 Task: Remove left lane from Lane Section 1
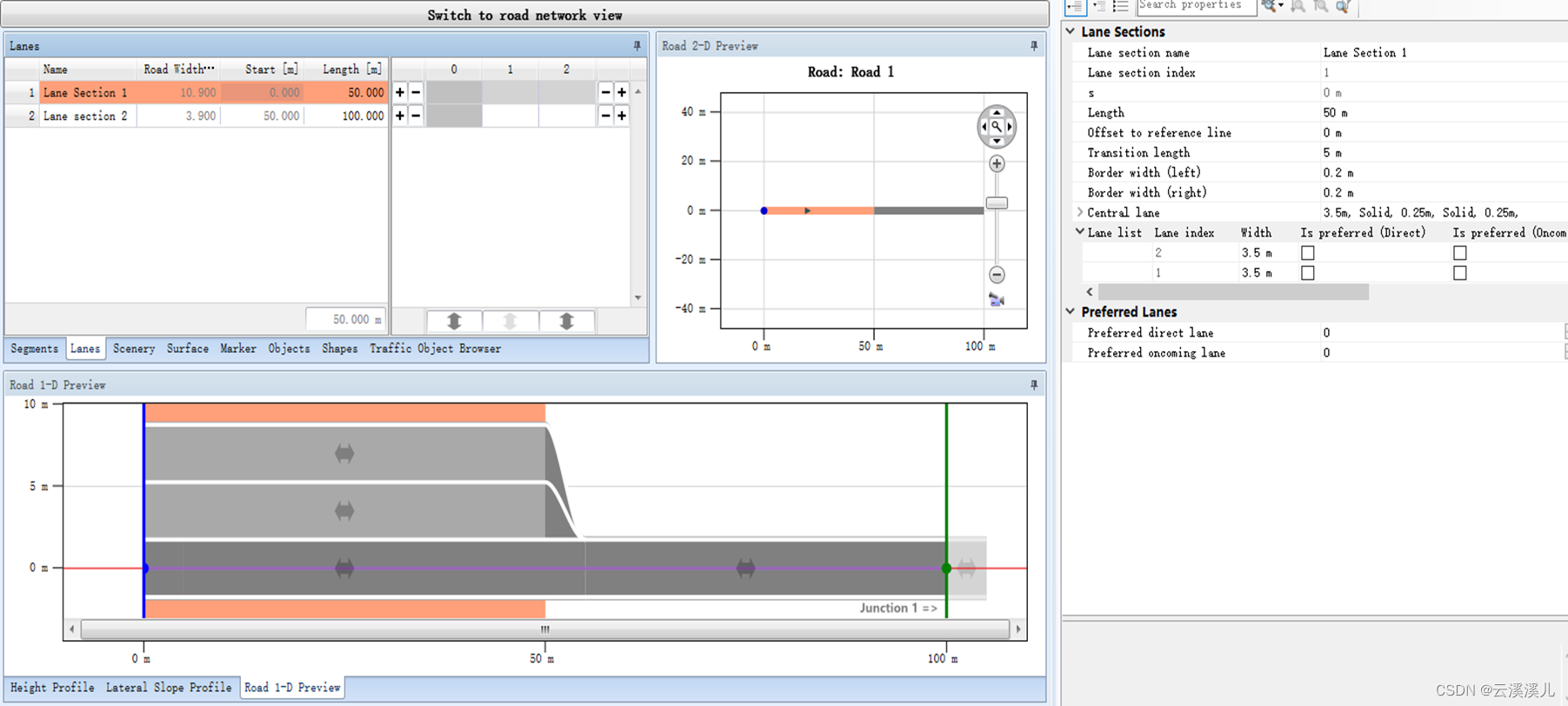(x=416, y=92)
